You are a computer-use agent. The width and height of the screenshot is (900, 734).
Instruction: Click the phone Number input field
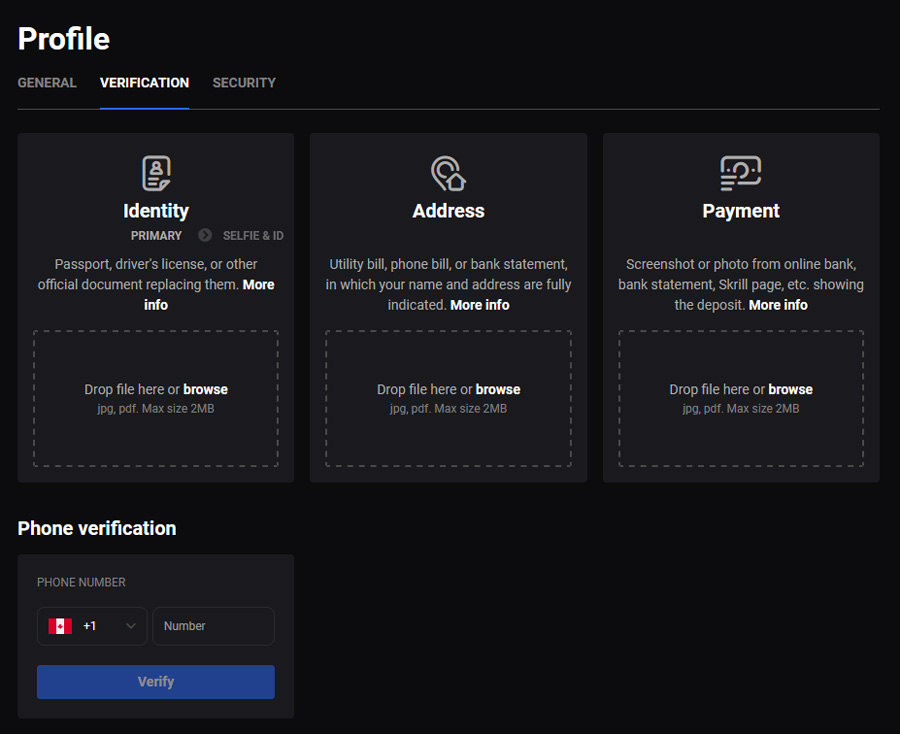click(213, 626)
